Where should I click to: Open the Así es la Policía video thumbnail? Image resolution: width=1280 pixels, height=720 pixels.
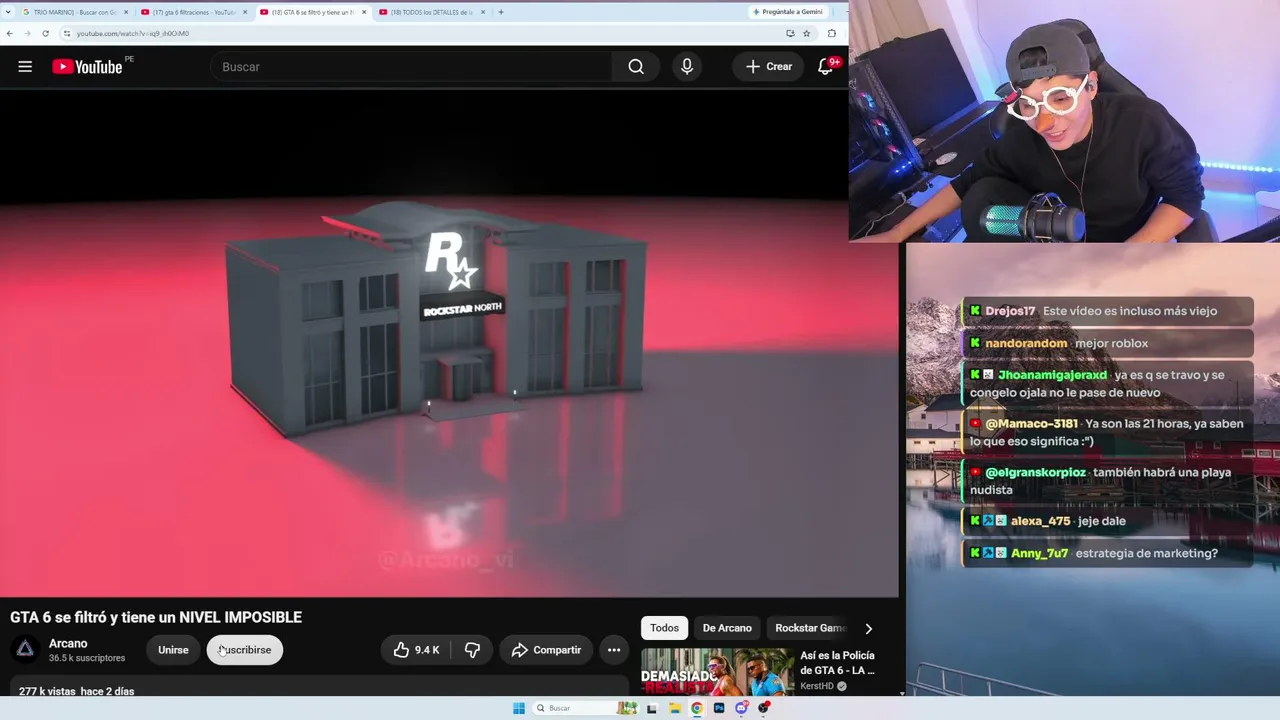pos(717,671)
